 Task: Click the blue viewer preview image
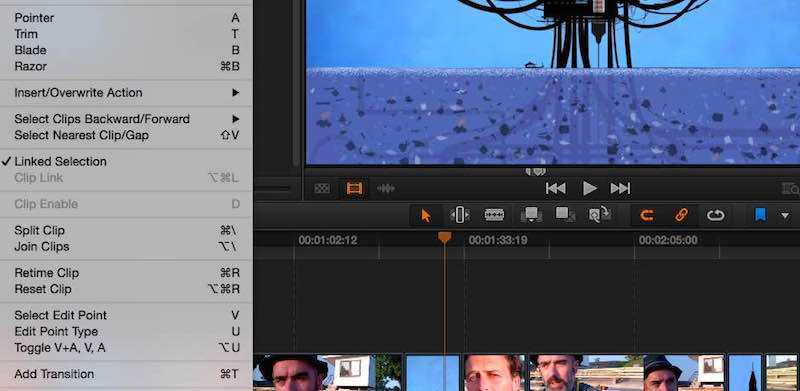[x=553, y=82]
